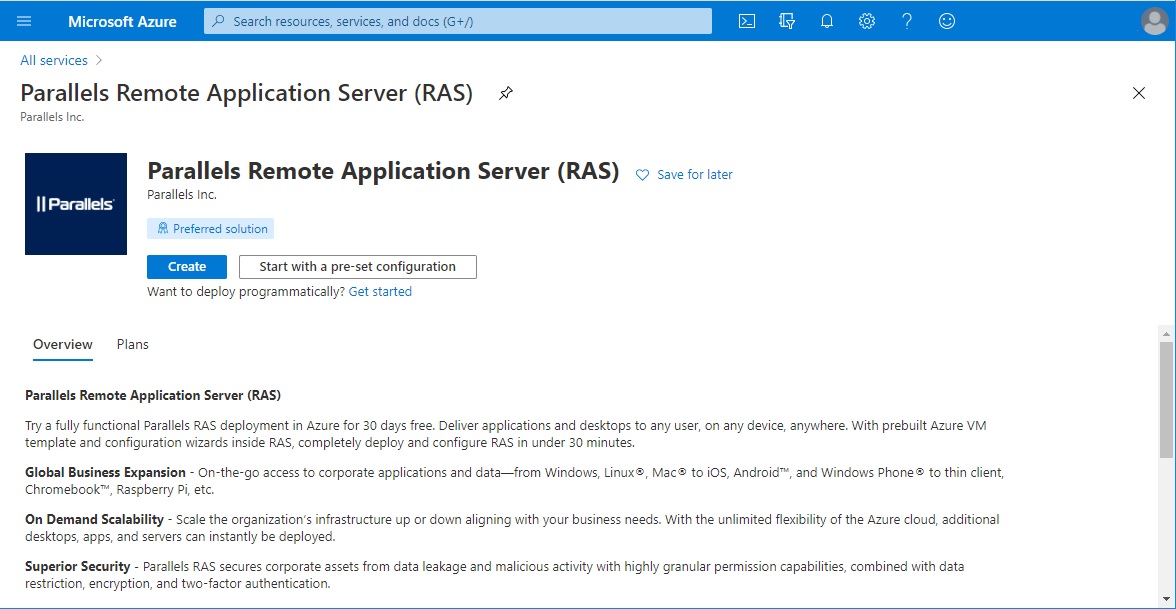Start with a pre-set configuration

[357, 266]
